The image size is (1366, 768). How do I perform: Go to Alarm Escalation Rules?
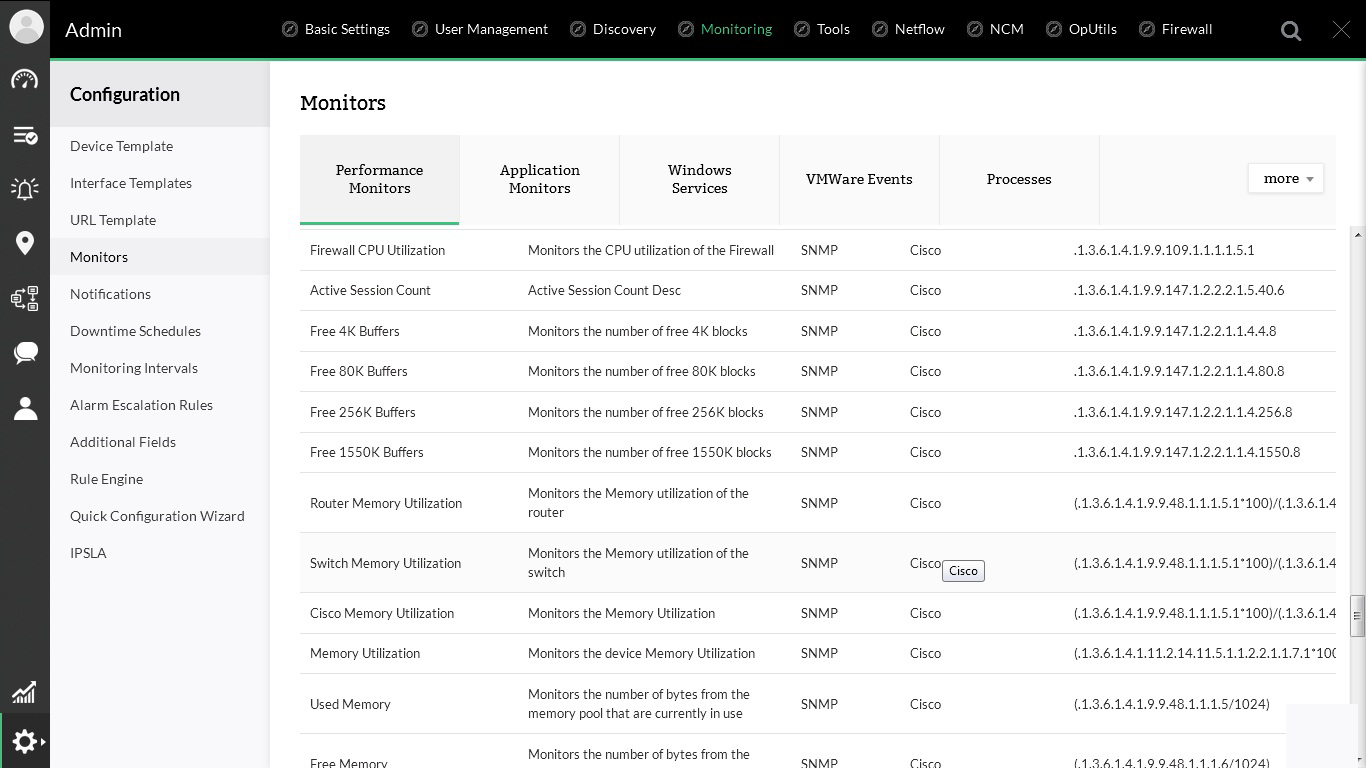(141, 405)
